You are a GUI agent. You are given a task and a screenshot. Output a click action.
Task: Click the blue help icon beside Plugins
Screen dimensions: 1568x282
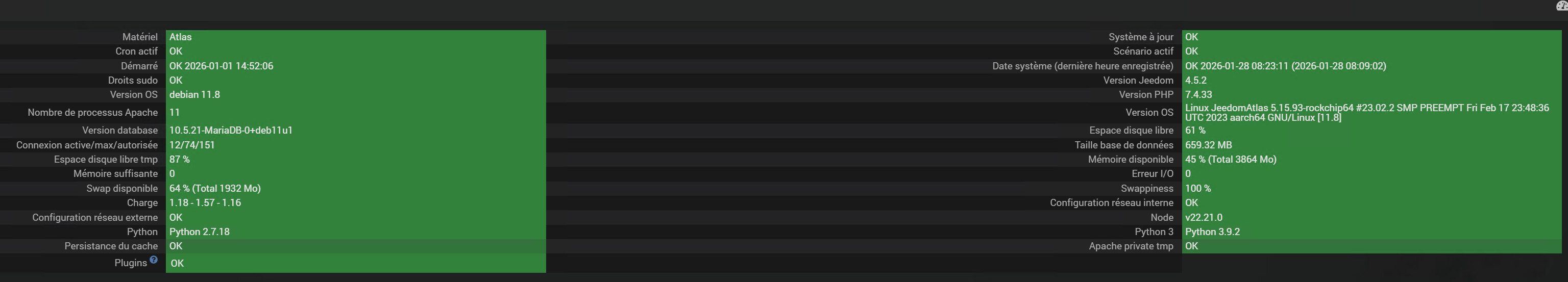(154, 260)
